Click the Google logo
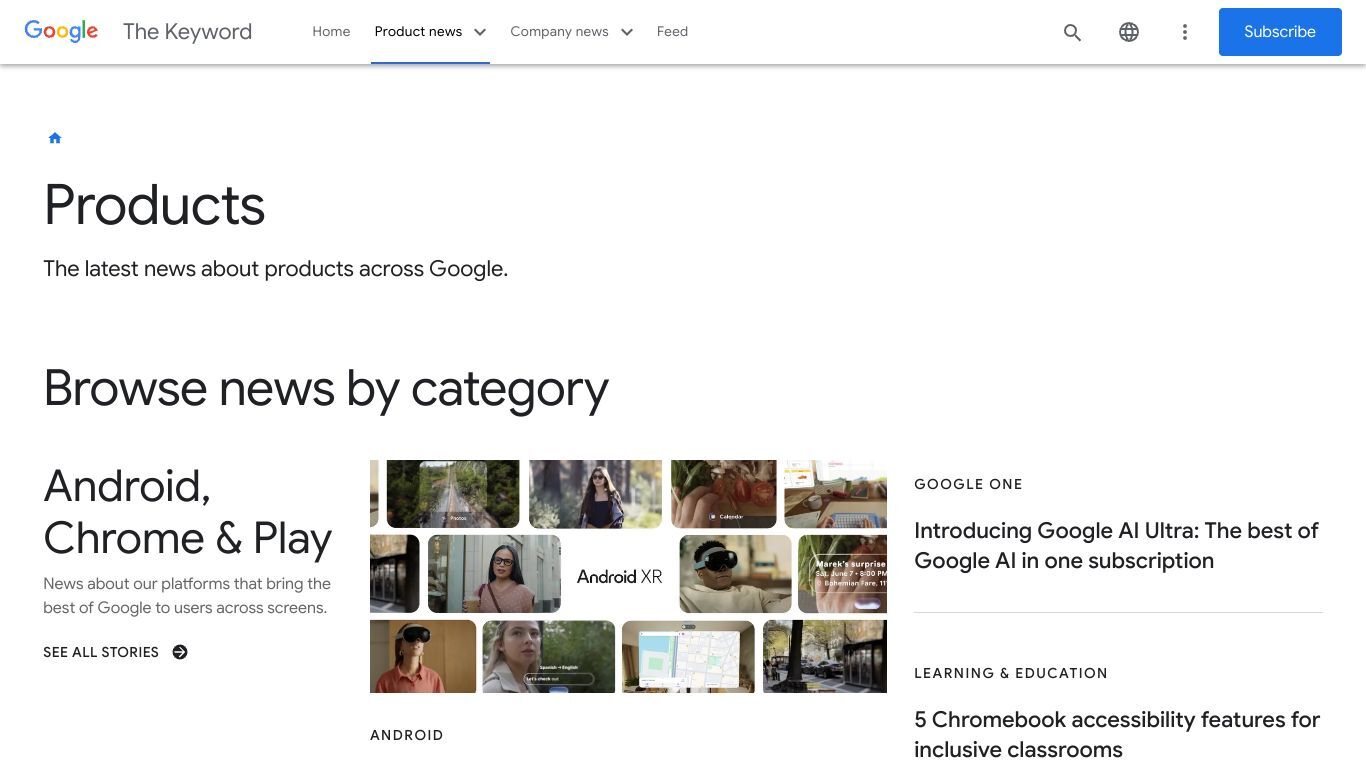1366x768 pixels. (61, 31)
